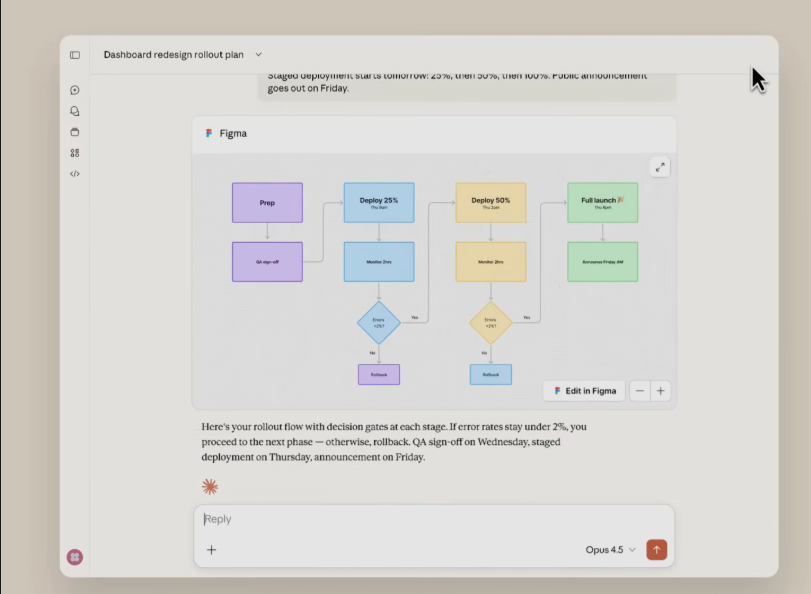Expand the Dashboard redesign rollout plan title menu
This screenshot has height=594, width=811.
coord(258,54)
